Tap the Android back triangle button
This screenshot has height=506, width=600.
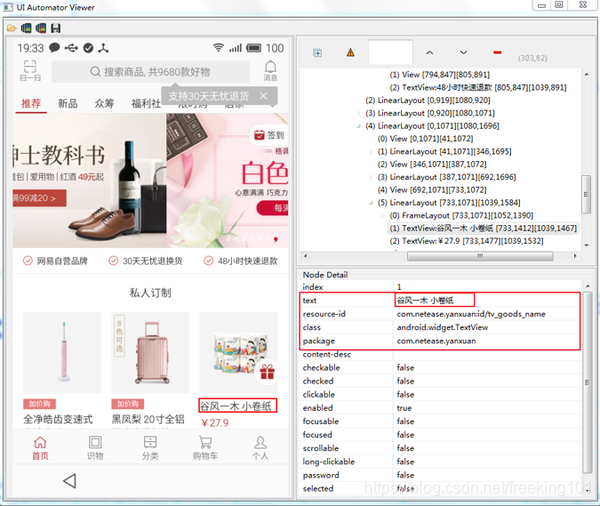click(70, 481)
